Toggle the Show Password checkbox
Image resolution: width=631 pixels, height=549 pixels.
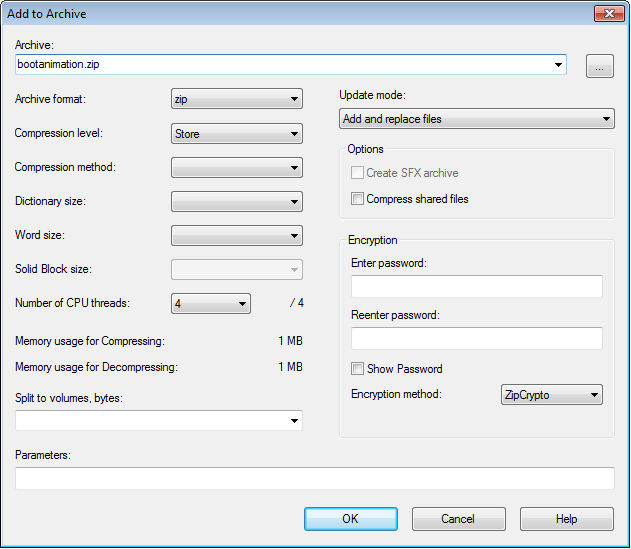[358, 369]
